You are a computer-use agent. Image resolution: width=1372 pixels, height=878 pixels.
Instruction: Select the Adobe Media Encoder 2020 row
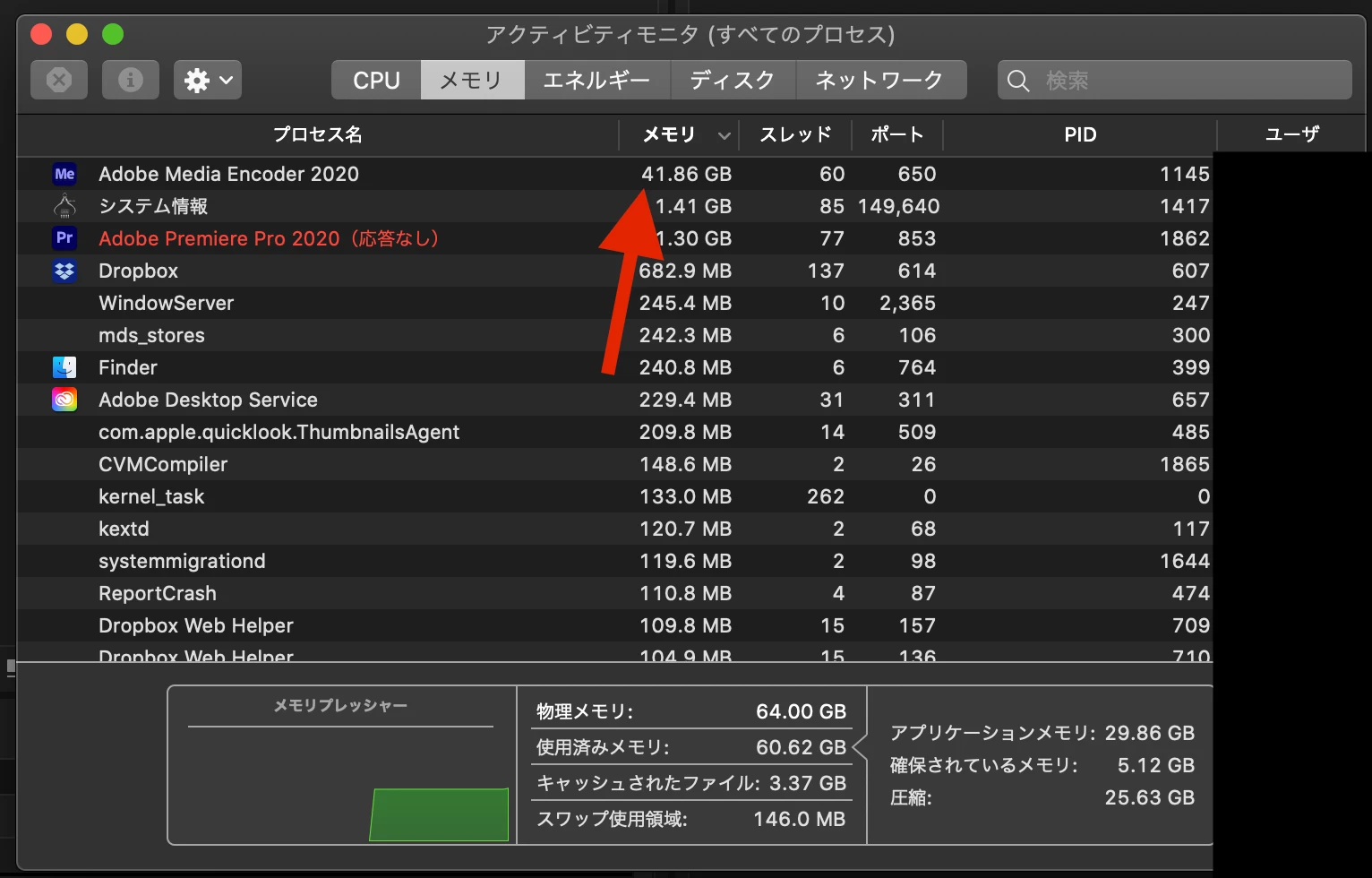pos(615,174)
